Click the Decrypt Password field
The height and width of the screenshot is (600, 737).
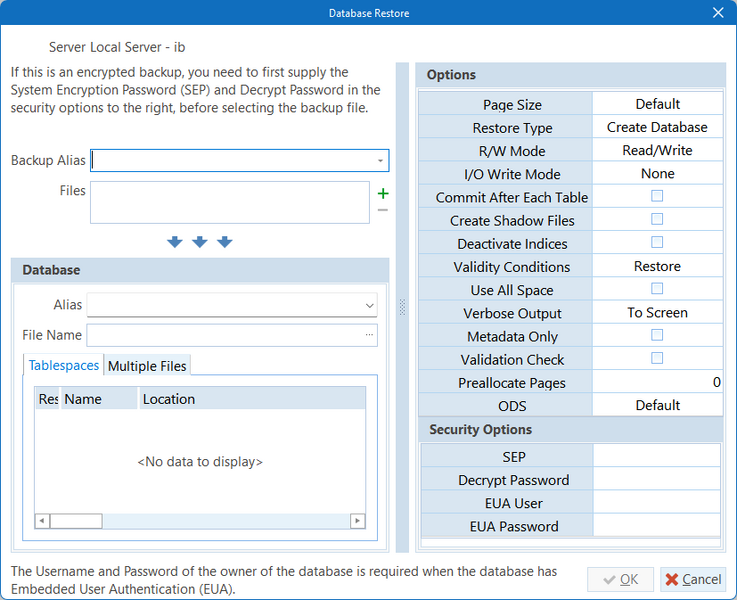(x=657, y=479)
